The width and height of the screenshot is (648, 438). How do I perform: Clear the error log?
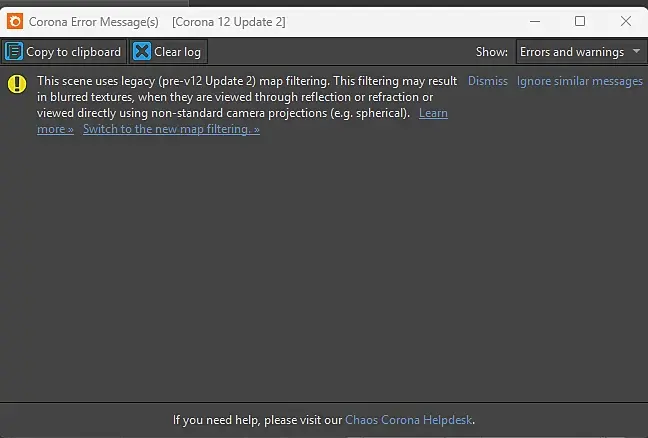pos(167,52)
